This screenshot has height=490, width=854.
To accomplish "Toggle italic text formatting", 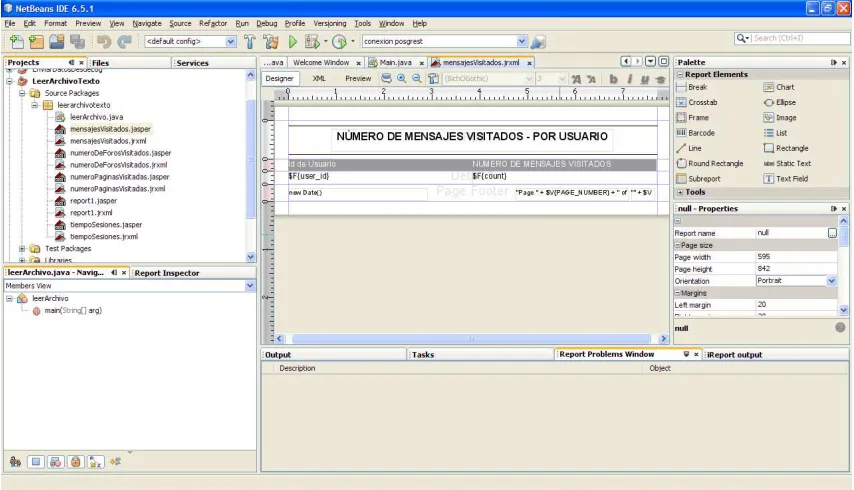I will [x=630, y=79].
